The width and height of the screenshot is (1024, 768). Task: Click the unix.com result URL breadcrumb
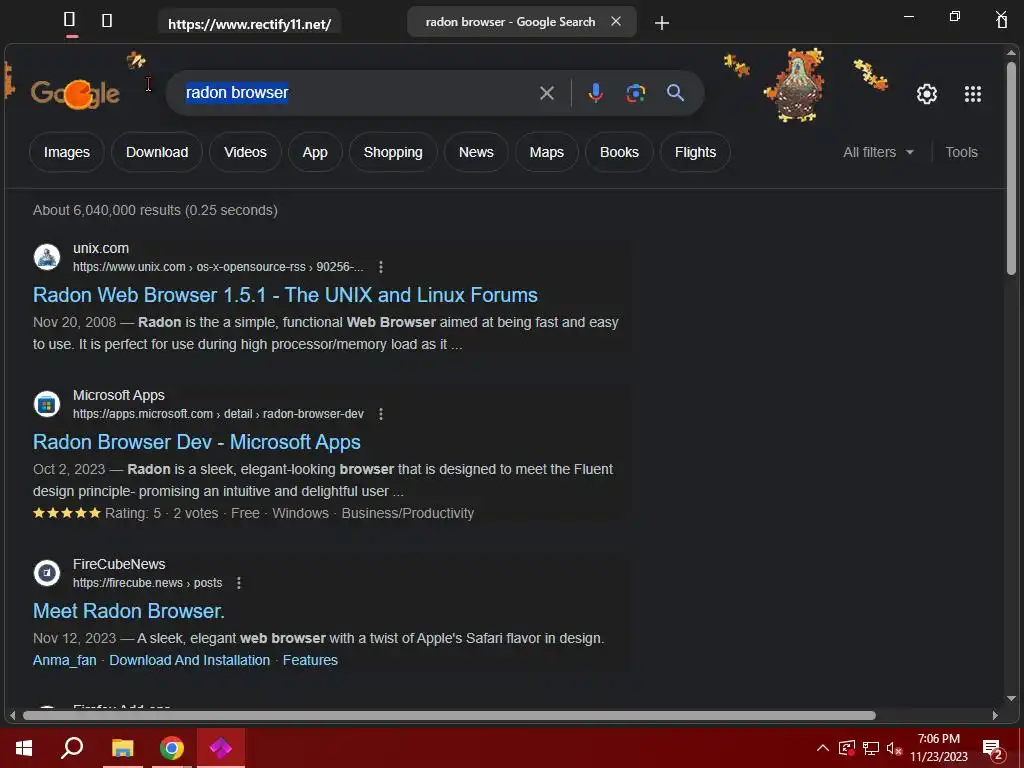coord(217,267)
